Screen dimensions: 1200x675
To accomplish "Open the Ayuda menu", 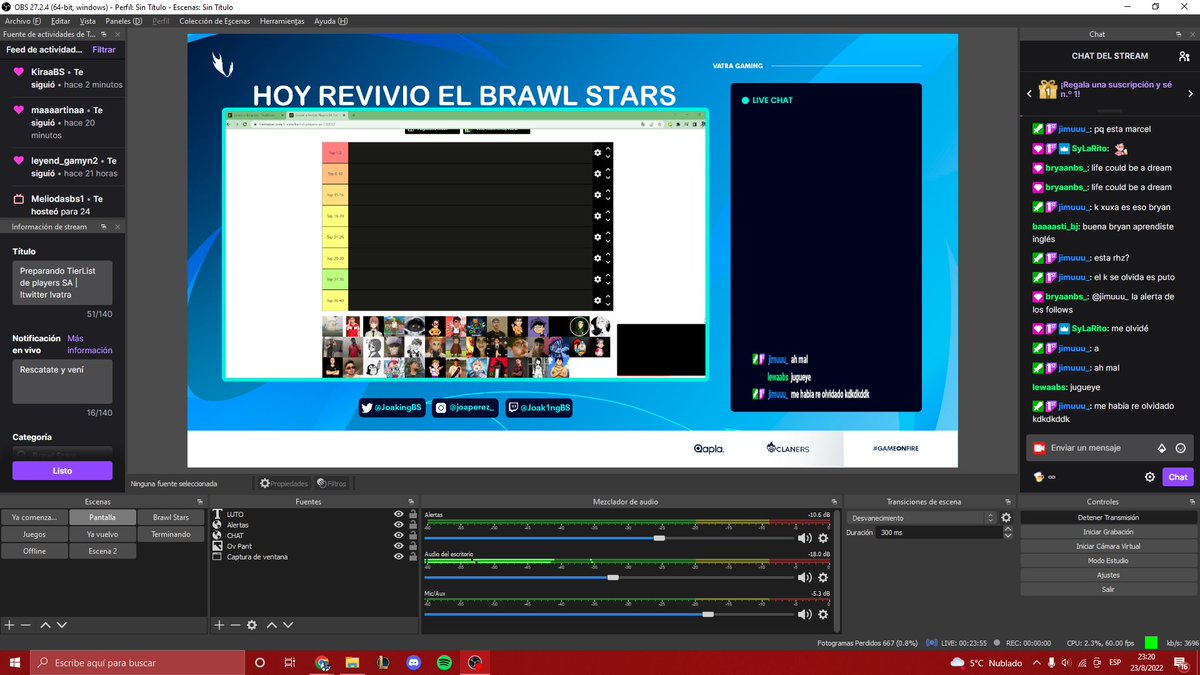I will point(331,21).
